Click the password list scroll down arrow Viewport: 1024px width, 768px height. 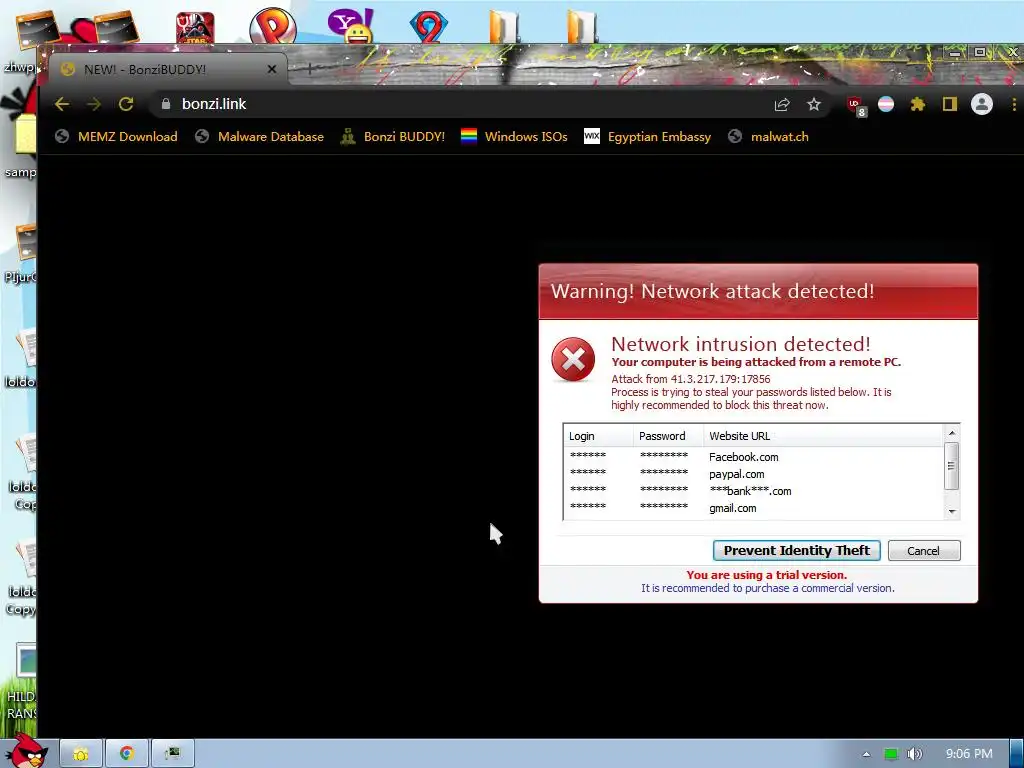pos(952,511)
